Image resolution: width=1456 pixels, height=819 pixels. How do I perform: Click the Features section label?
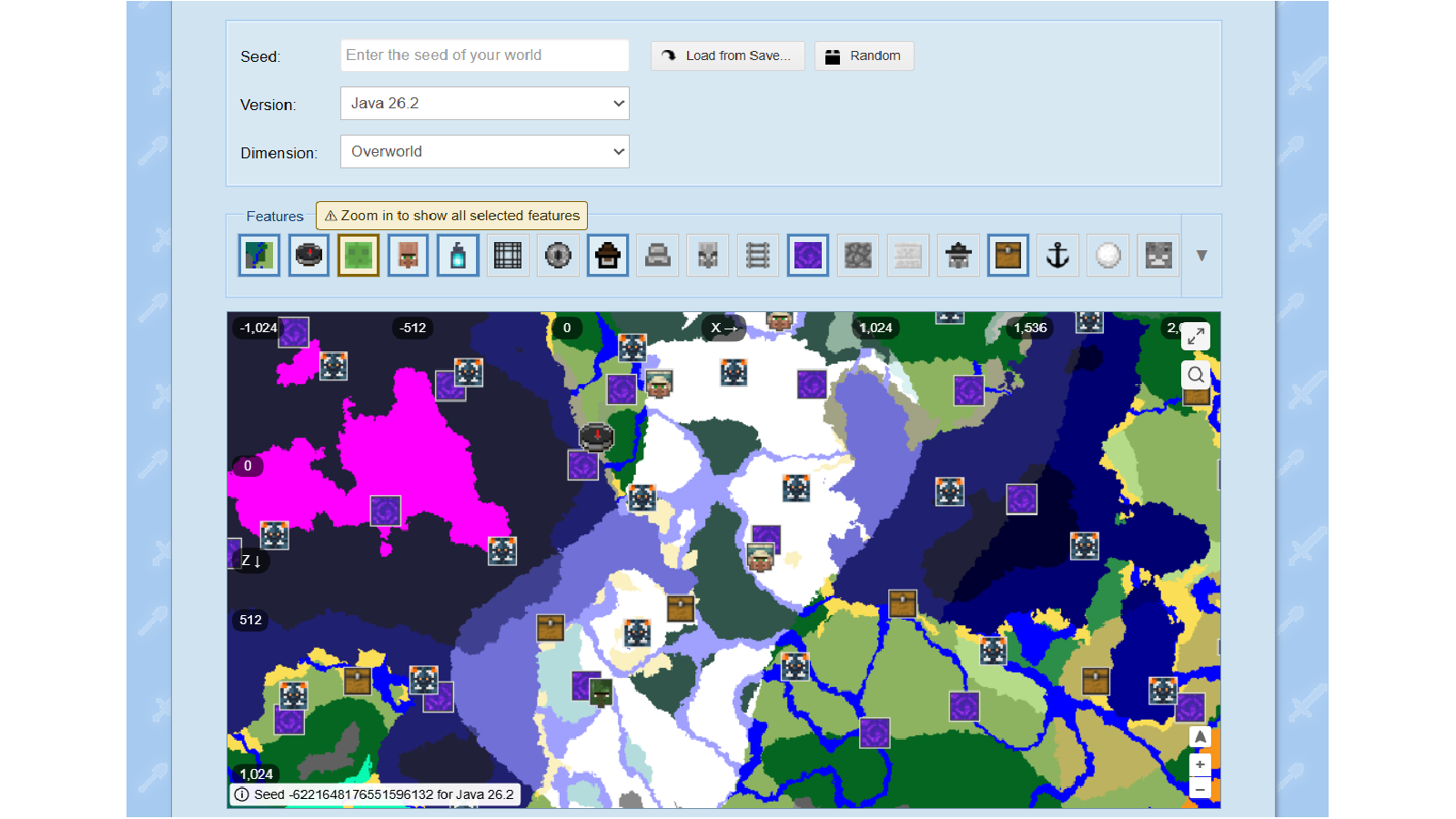(x=275, y=217)
